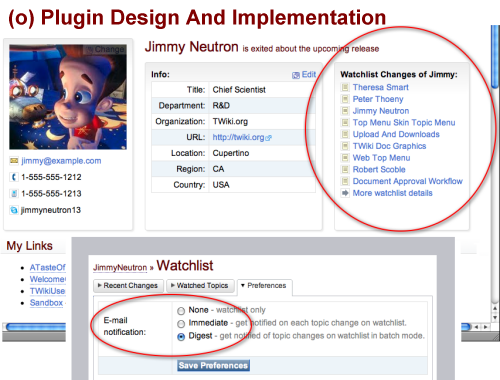This screenshot has width=500, height=380.
Task: Click the phone icon next to 1-555-555-1212
Action: 14,177
